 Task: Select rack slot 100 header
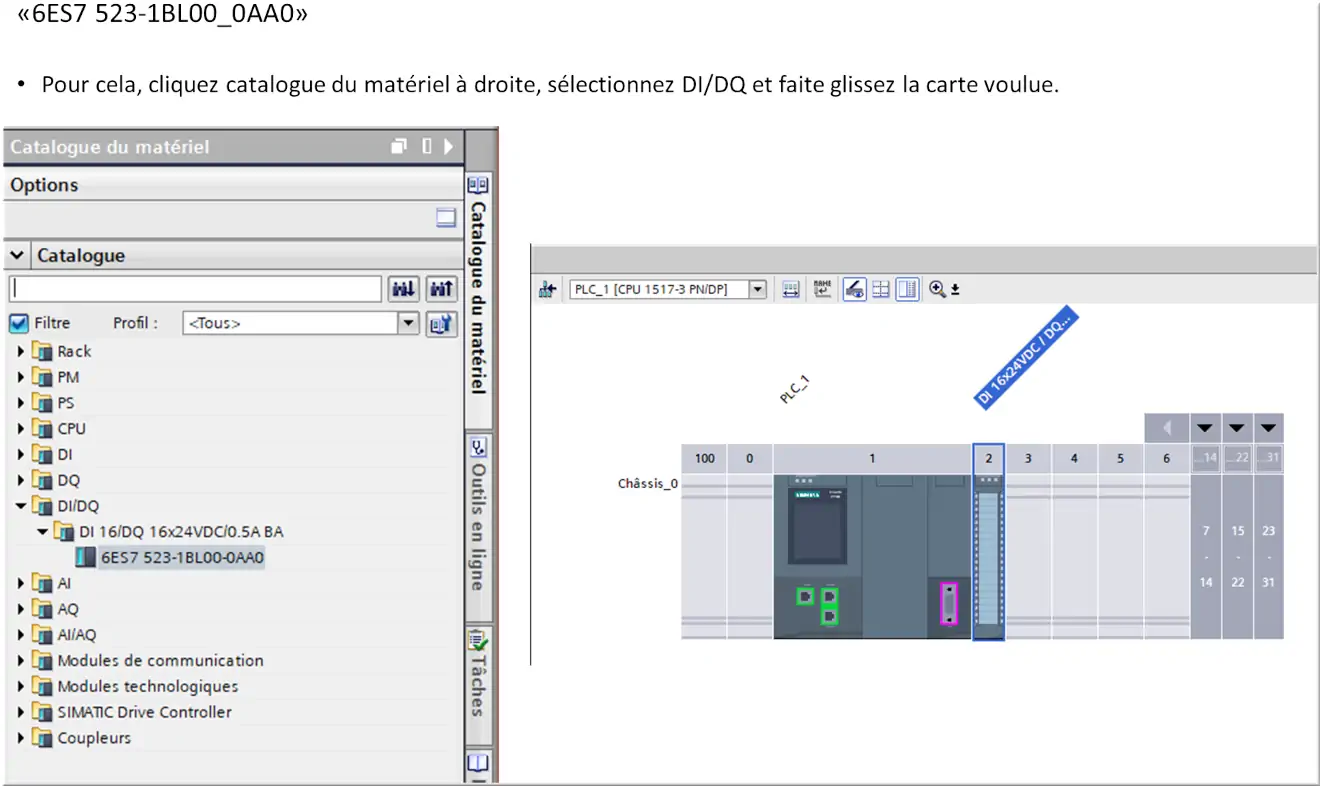coord(705,459)
